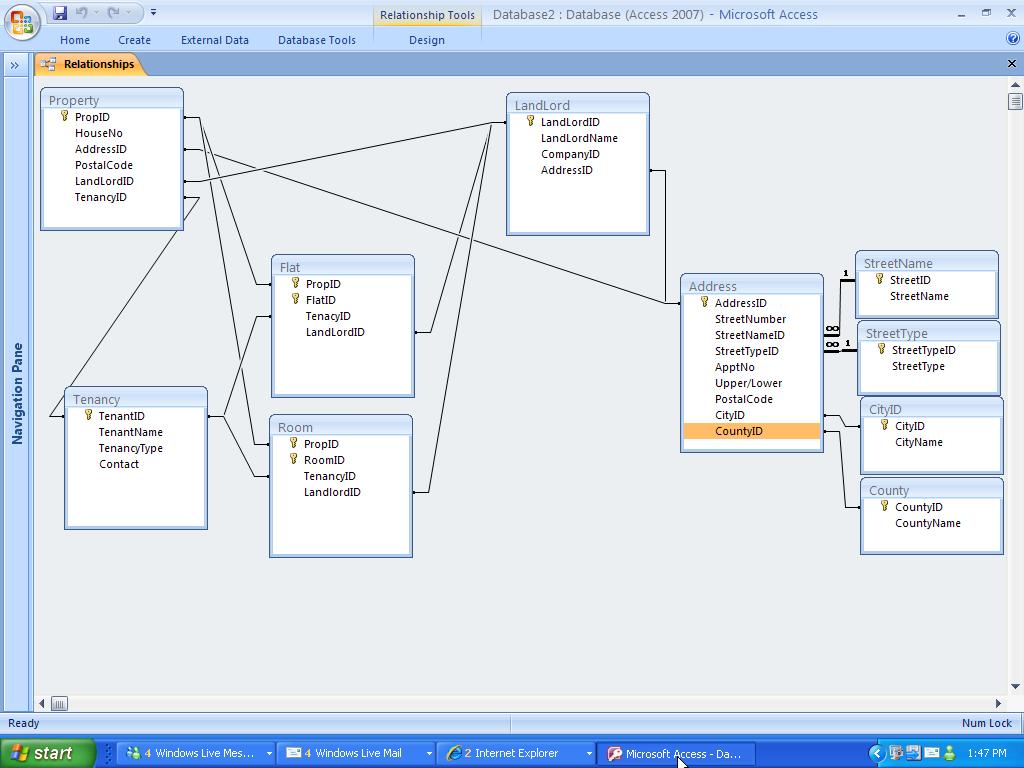Click the Redo arrow icon
This screenshot has height=768, width=1024.
(113, 12)
